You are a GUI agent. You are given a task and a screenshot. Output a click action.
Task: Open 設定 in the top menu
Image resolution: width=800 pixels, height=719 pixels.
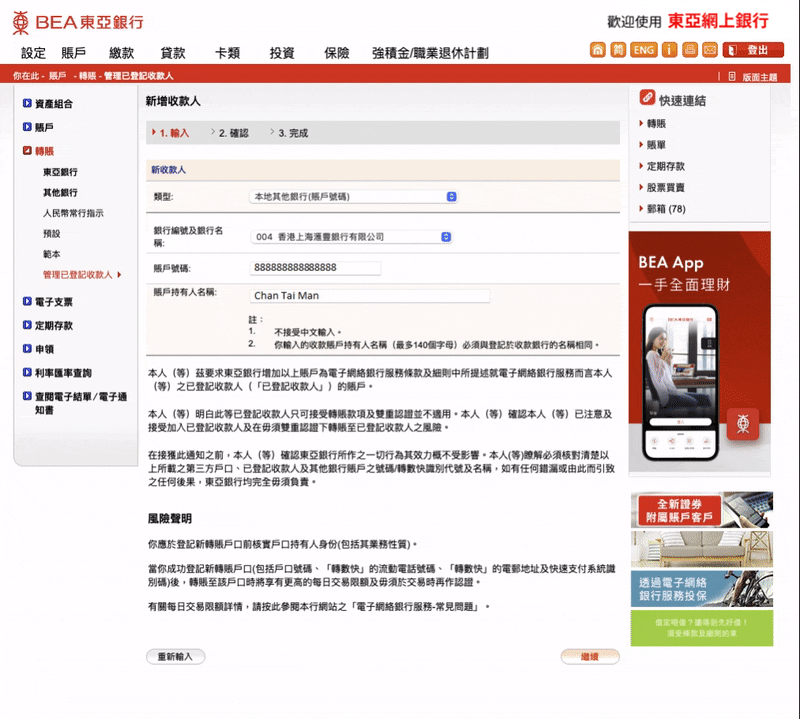point(33,53)
